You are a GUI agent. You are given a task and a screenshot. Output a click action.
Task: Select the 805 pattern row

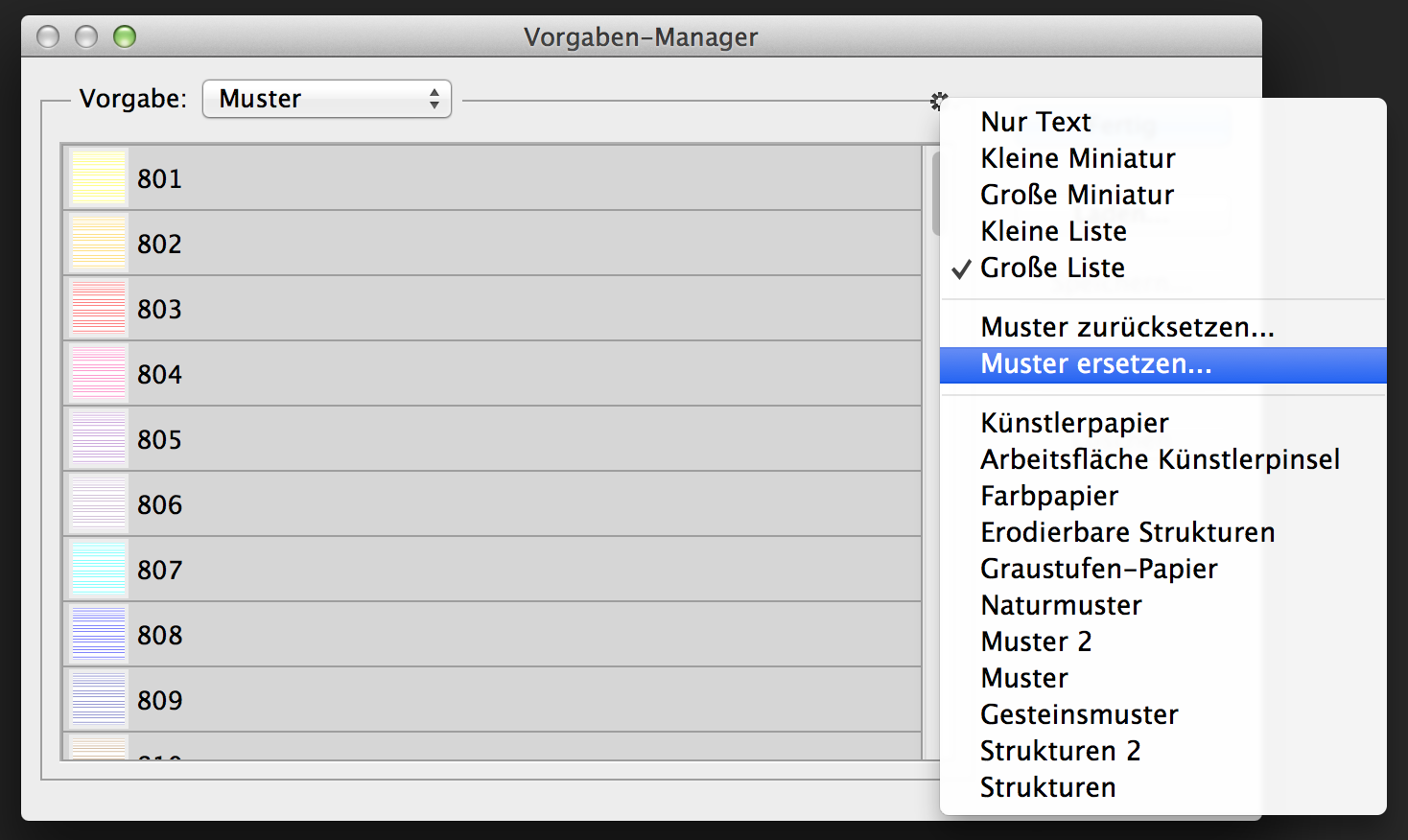point(480,439)
